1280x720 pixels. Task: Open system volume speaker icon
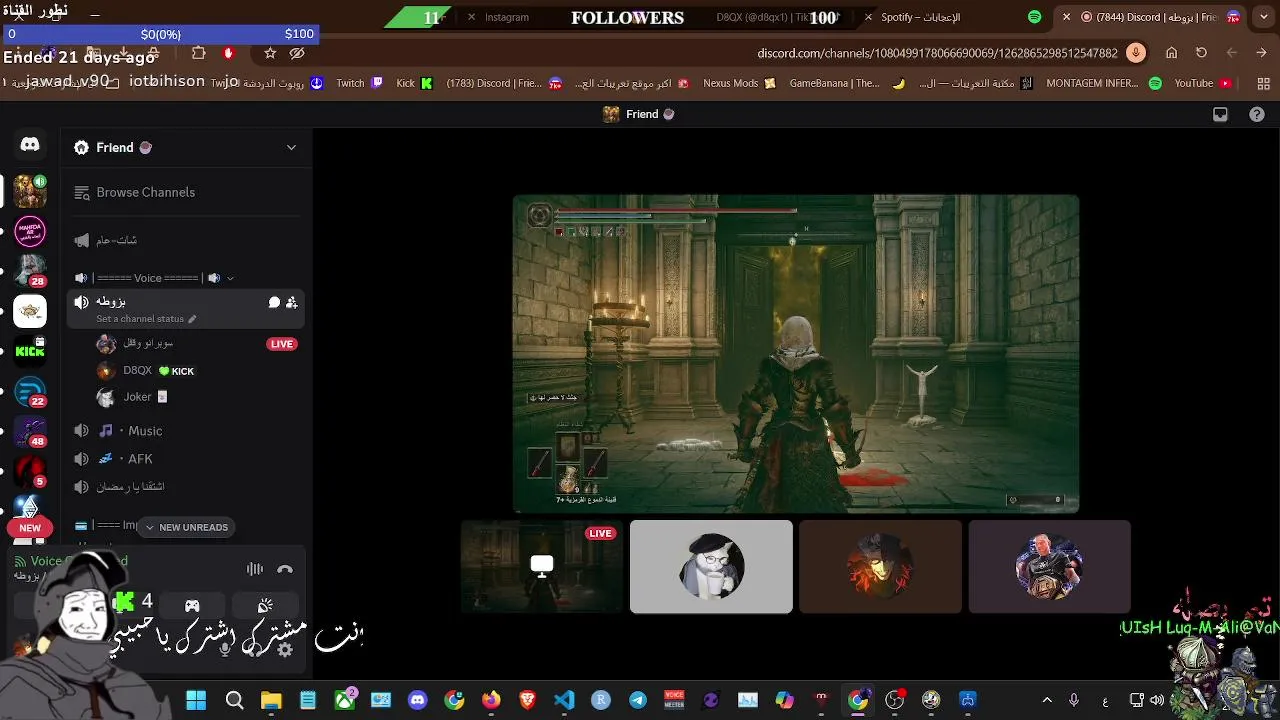(1157, 700)
